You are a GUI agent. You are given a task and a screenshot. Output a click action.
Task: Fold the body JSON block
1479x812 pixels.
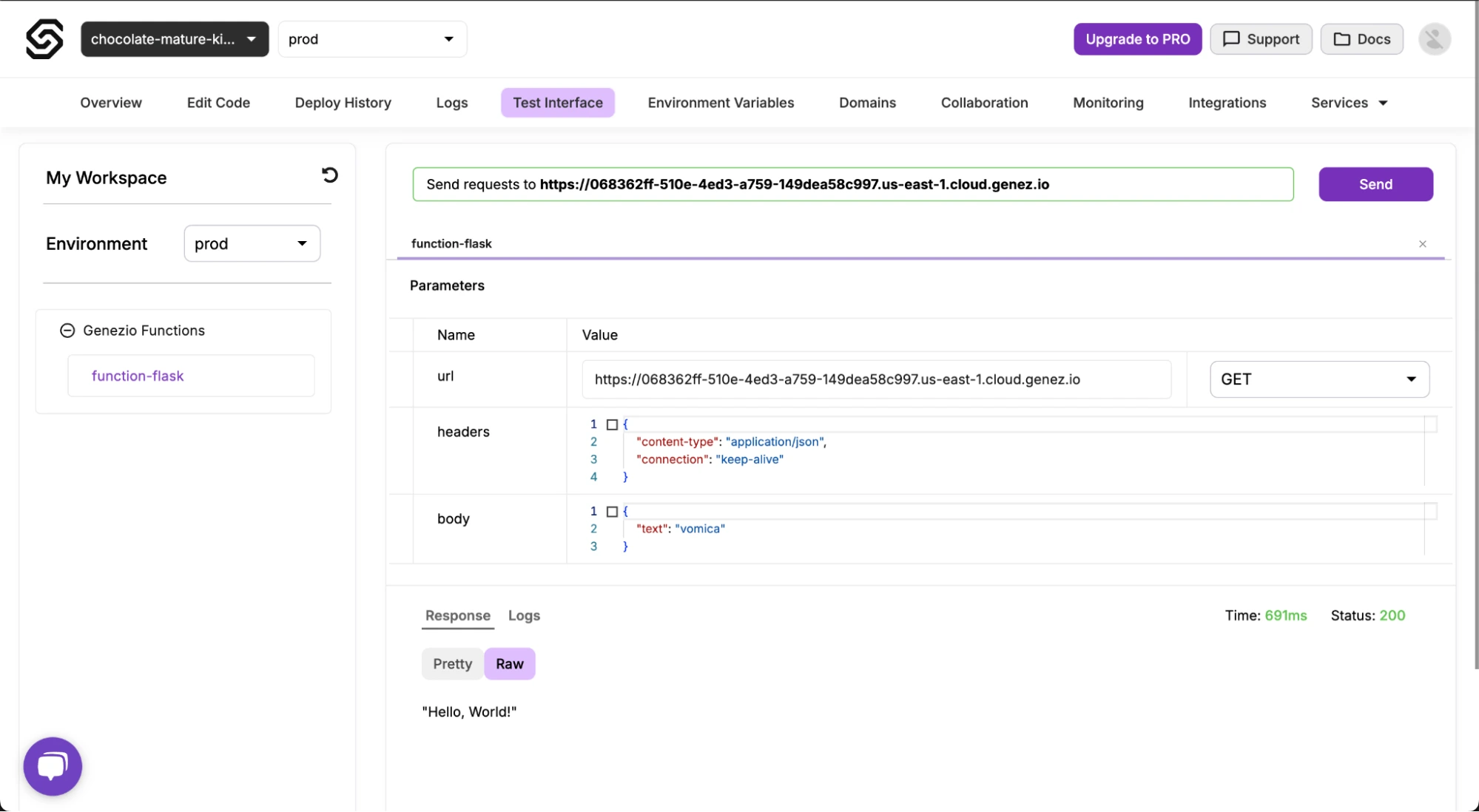click(x=612, y=512)
